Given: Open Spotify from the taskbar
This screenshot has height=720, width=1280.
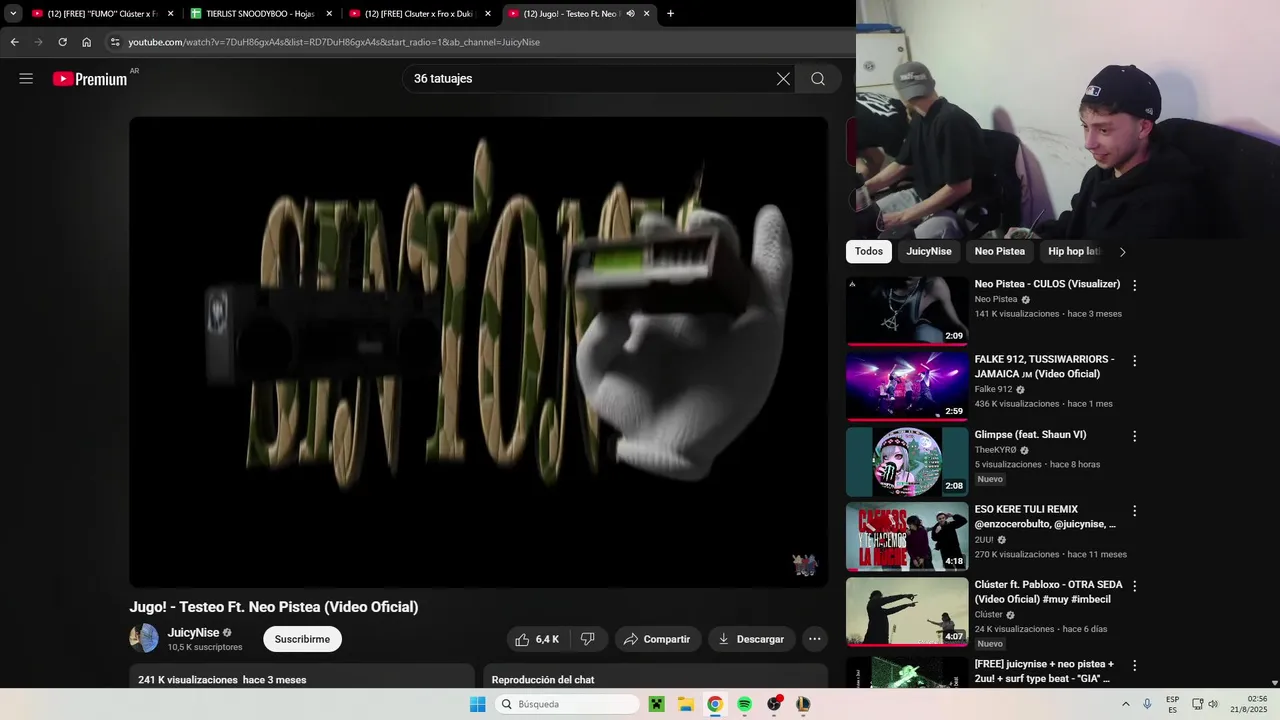Looking at the screenshot, I should [x=744, y=704].
